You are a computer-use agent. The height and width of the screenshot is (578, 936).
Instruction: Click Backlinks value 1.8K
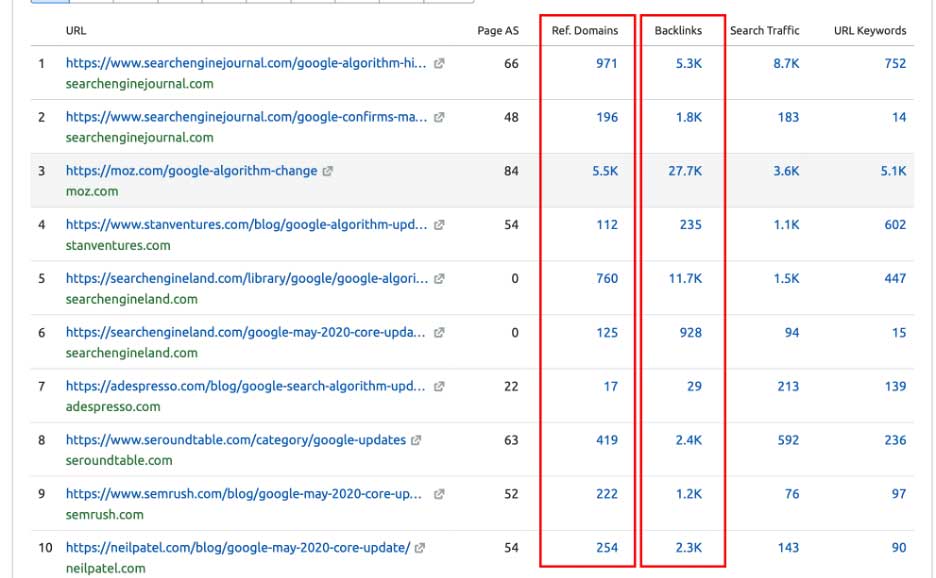689,117
